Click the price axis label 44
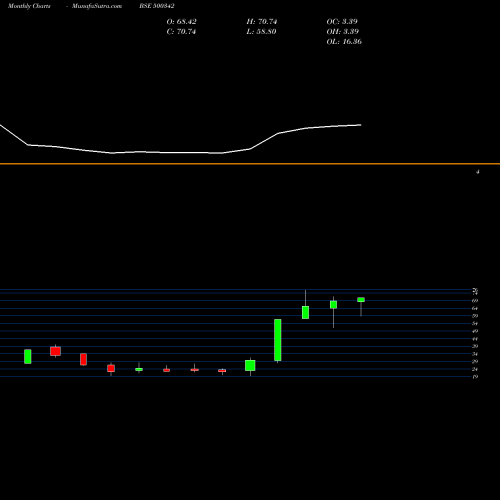 (475, 339)
